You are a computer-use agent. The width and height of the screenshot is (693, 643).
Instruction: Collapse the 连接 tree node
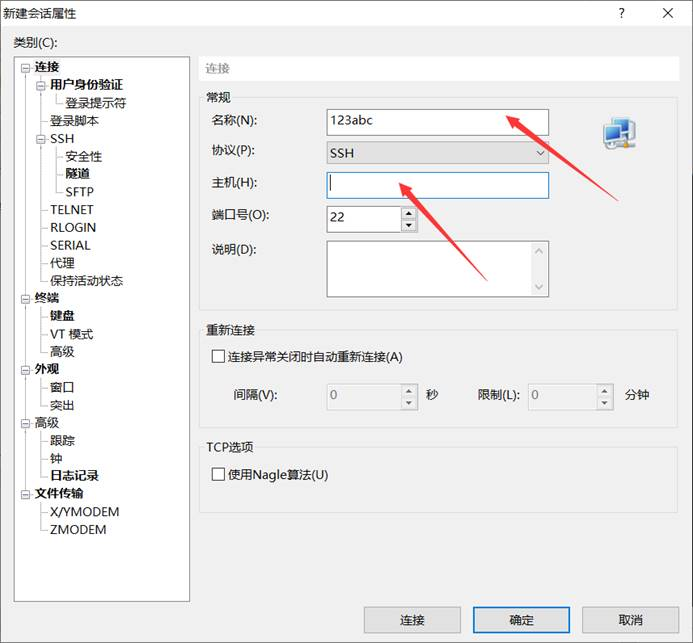click(x=25, y=68)
